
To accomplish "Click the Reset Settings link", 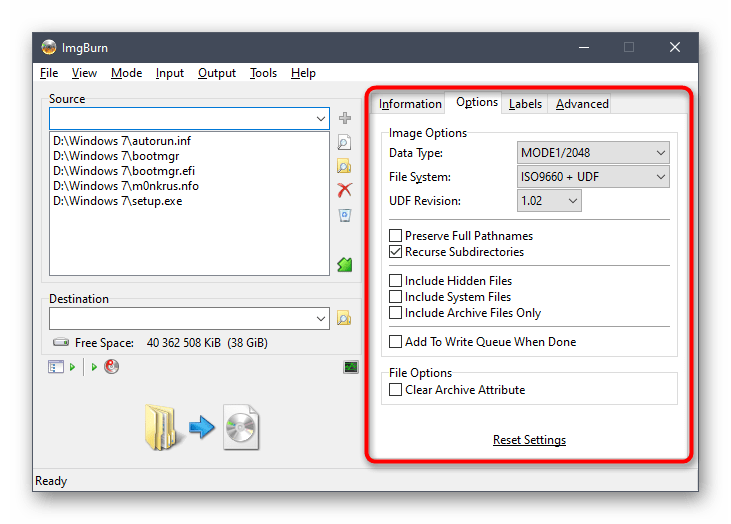I will pyautogui.click(x=529, y=440).
